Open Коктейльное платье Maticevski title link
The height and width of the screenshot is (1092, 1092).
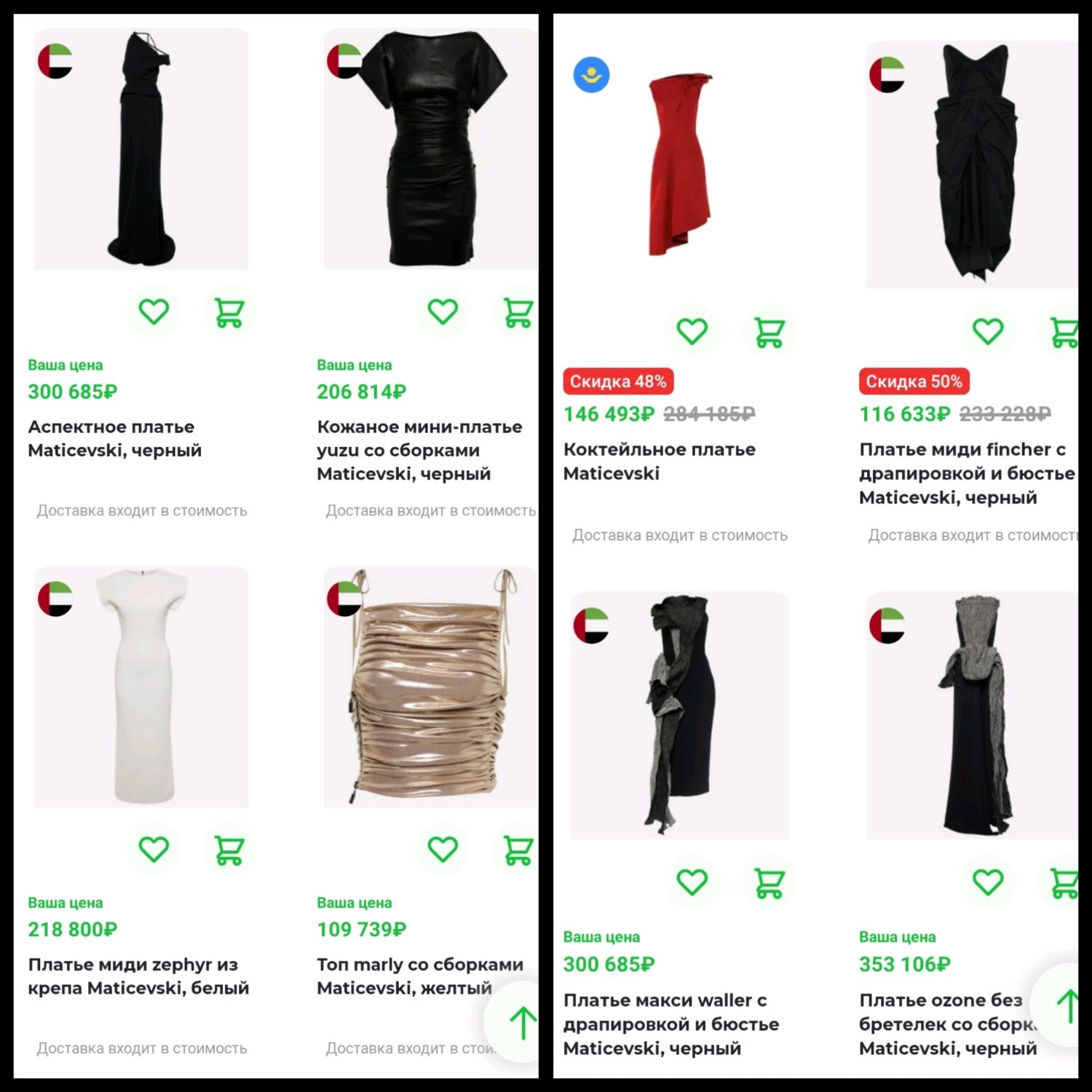[660, 461]
